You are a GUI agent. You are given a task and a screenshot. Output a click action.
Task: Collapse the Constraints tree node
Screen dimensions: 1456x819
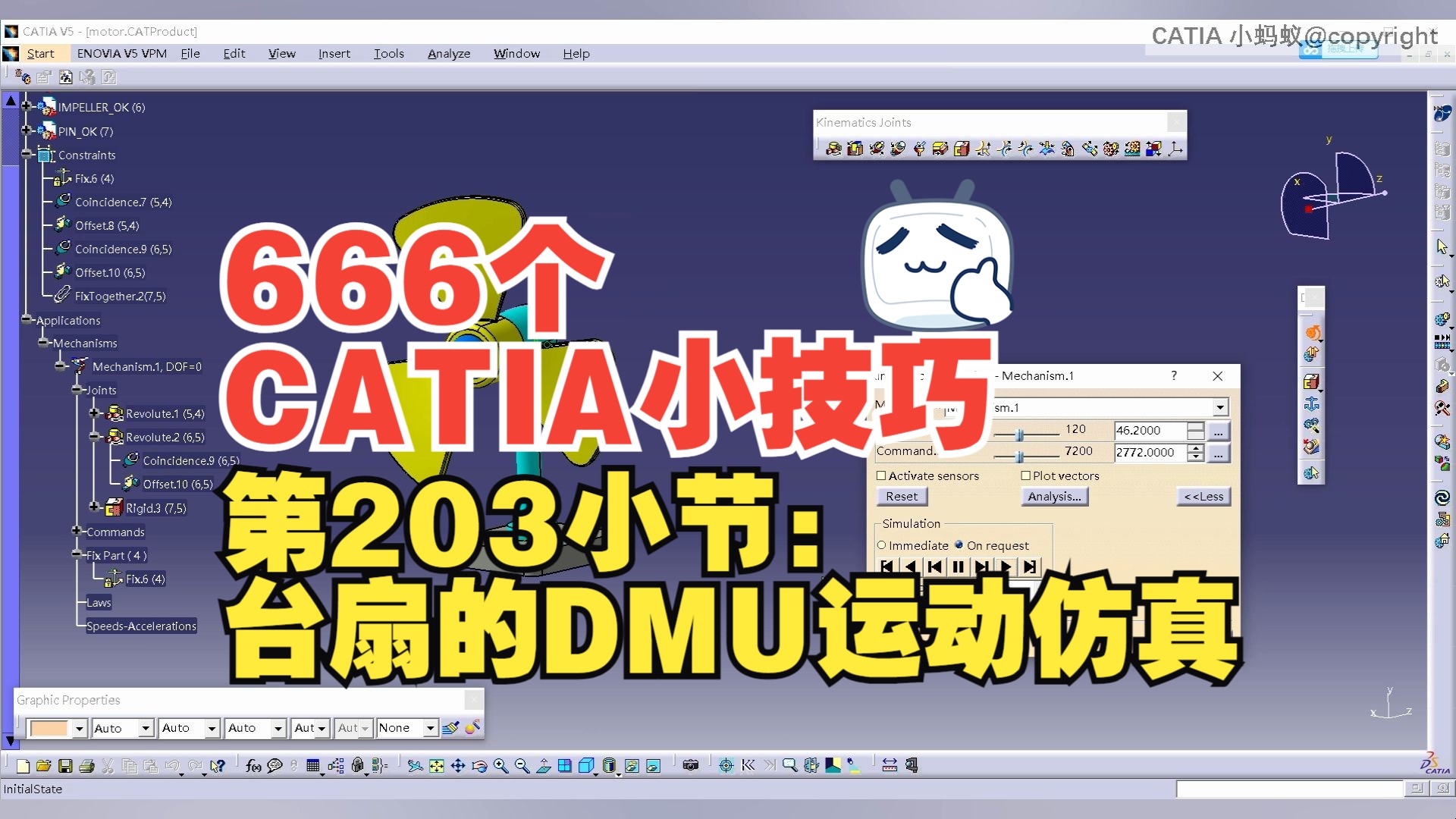27,155
